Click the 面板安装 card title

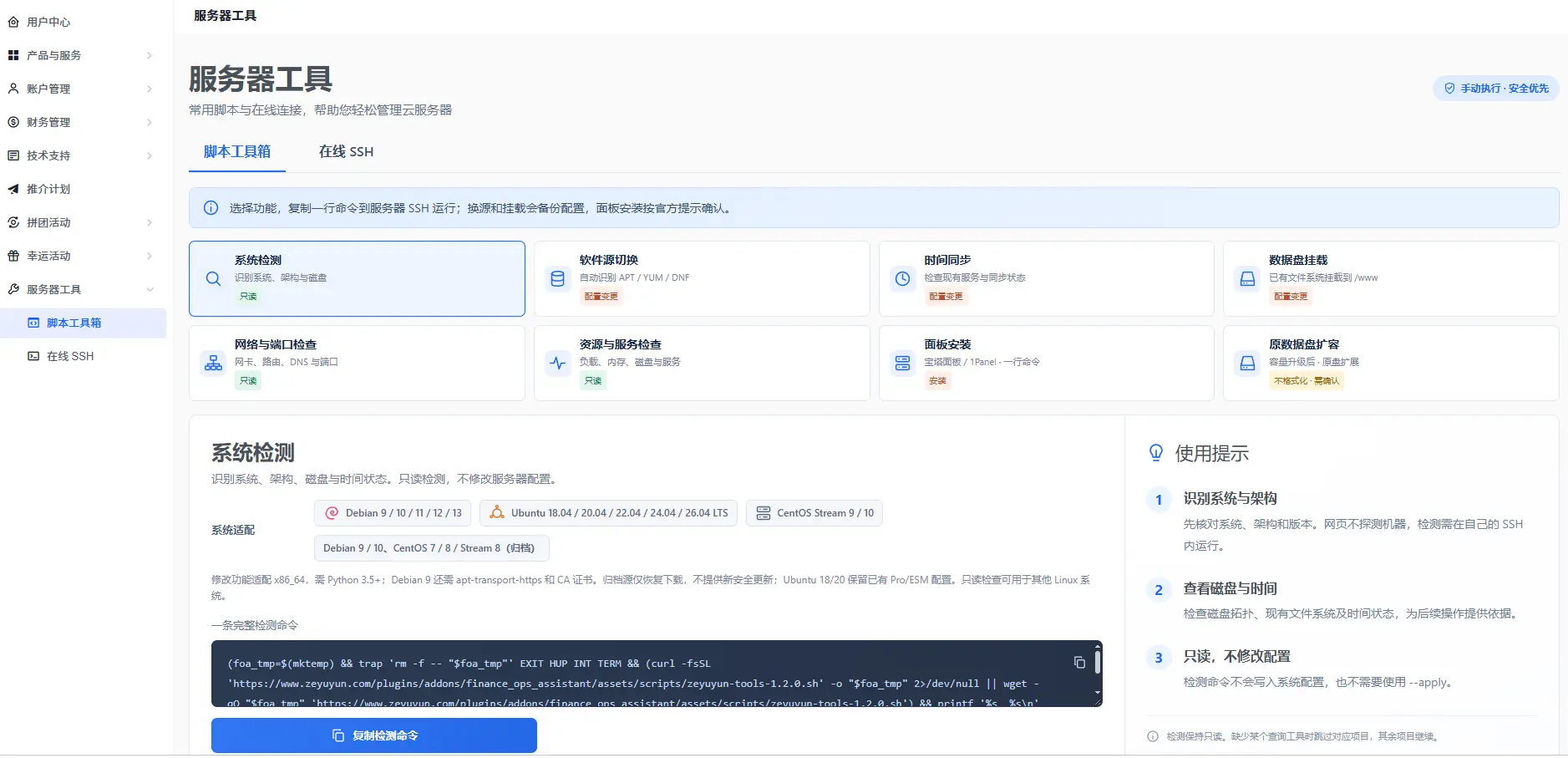point(947,344)
